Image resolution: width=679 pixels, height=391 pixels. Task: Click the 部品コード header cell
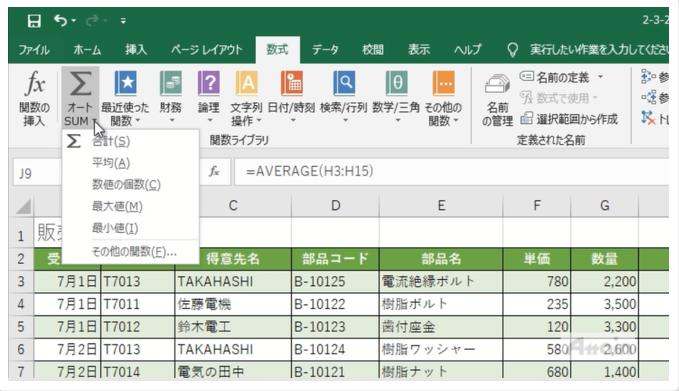pyautogui.click(x=336, y=259)
